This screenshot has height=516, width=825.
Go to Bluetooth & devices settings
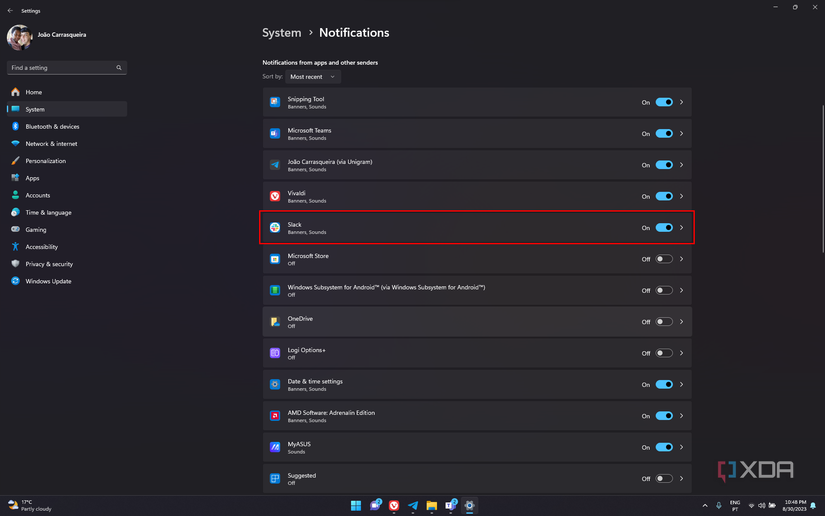(52, 127)
